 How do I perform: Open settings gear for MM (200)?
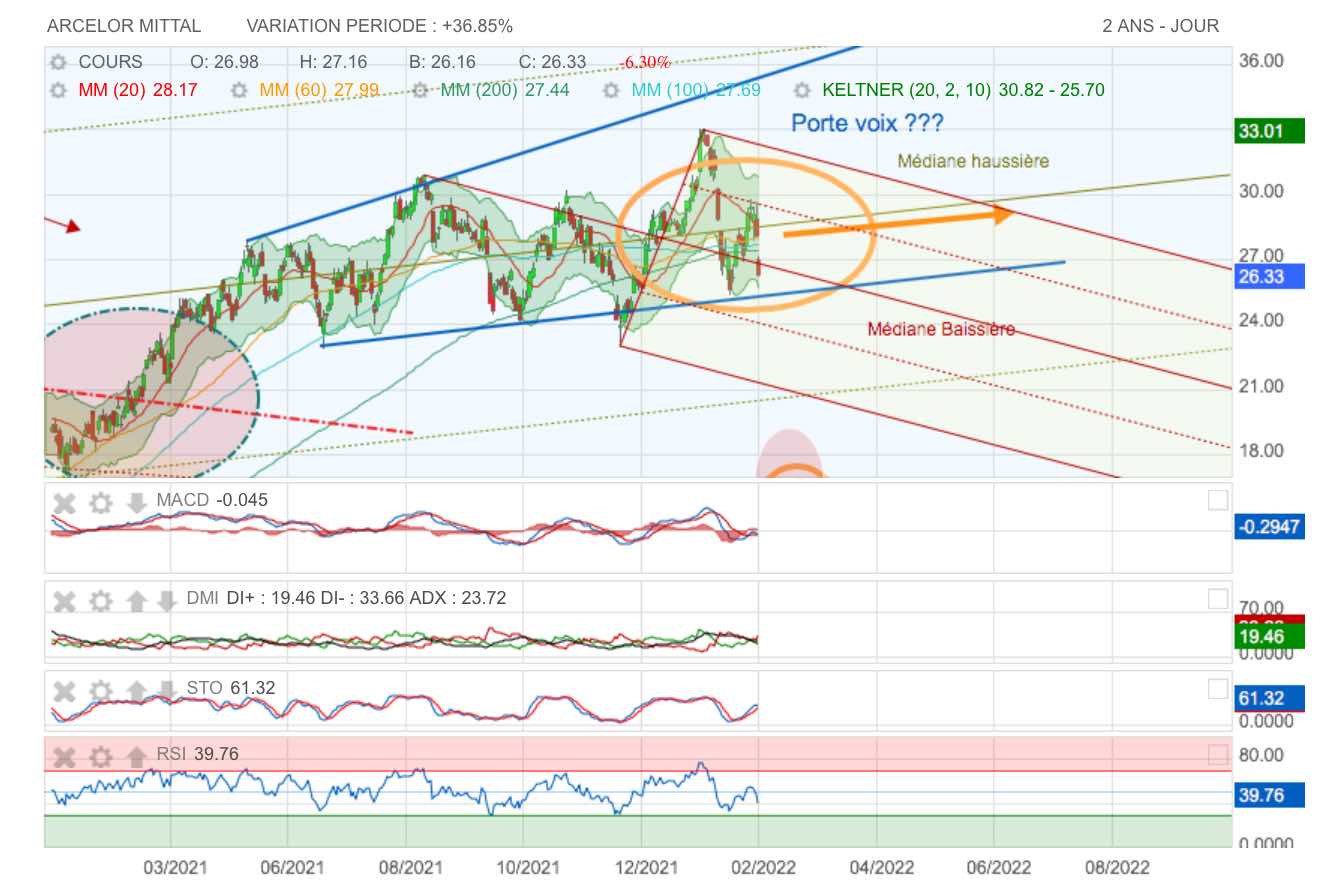click(x=421, y=90)
